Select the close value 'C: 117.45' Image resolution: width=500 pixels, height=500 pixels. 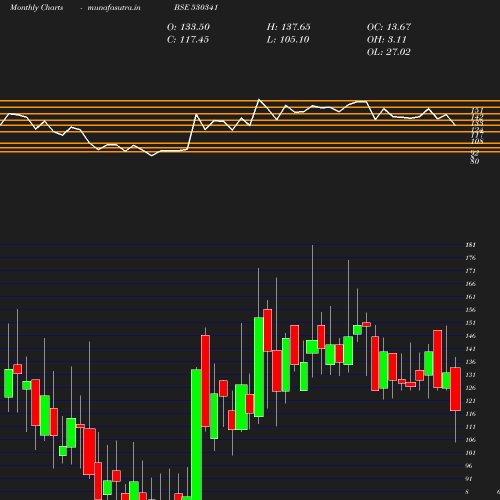tap(188, 40)
